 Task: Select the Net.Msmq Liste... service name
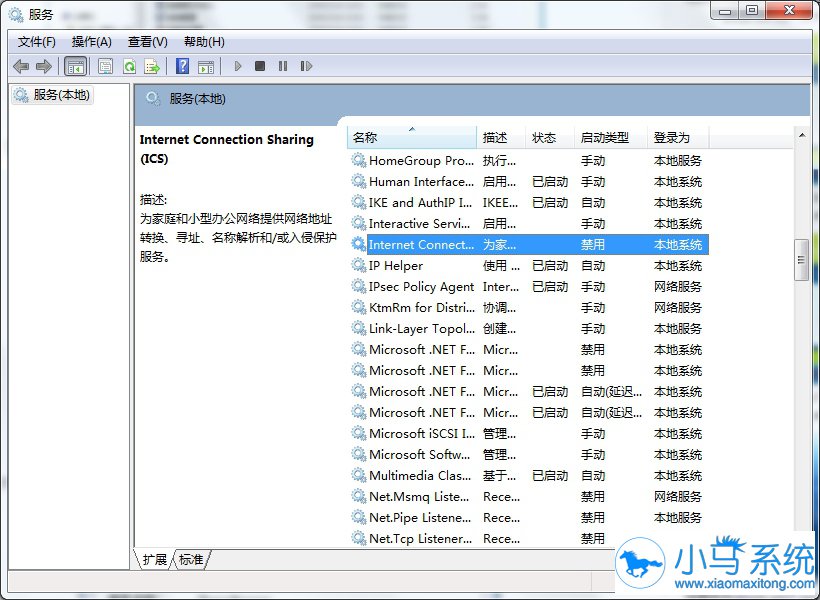coord(419,496)
